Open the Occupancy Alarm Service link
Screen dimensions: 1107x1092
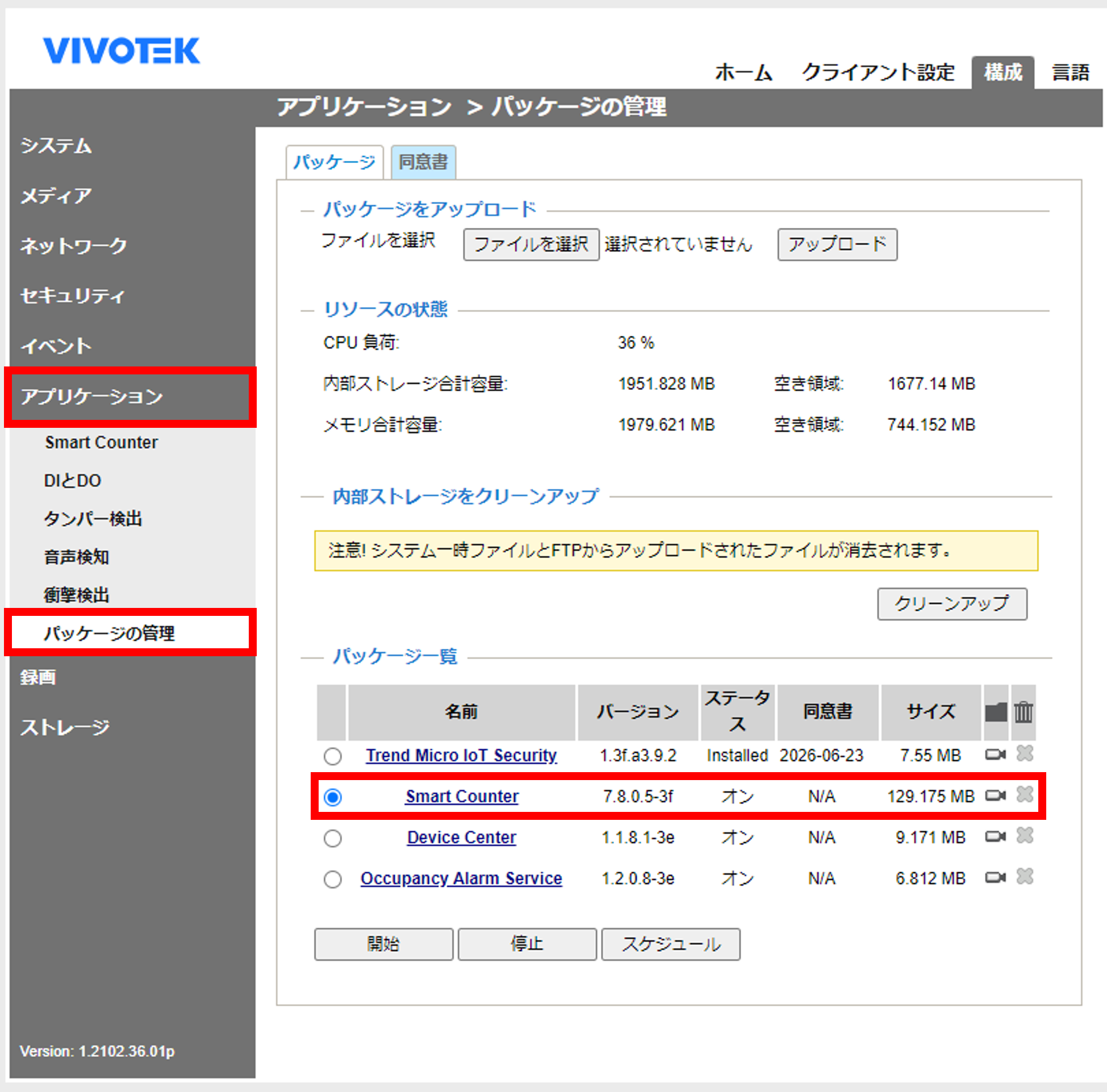[x=461, y=879]
